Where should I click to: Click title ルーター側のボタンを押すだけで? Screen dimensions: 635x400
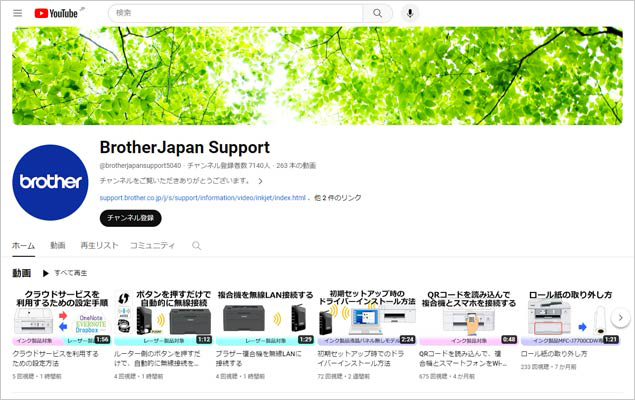pos(157,358)
